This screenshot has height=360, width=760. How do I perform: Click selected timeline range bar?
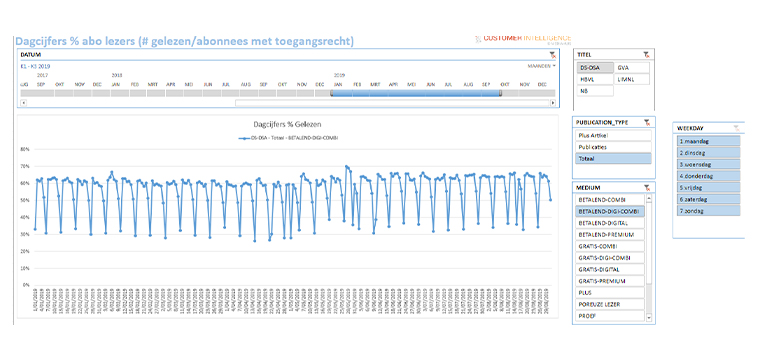click(416, 93)
